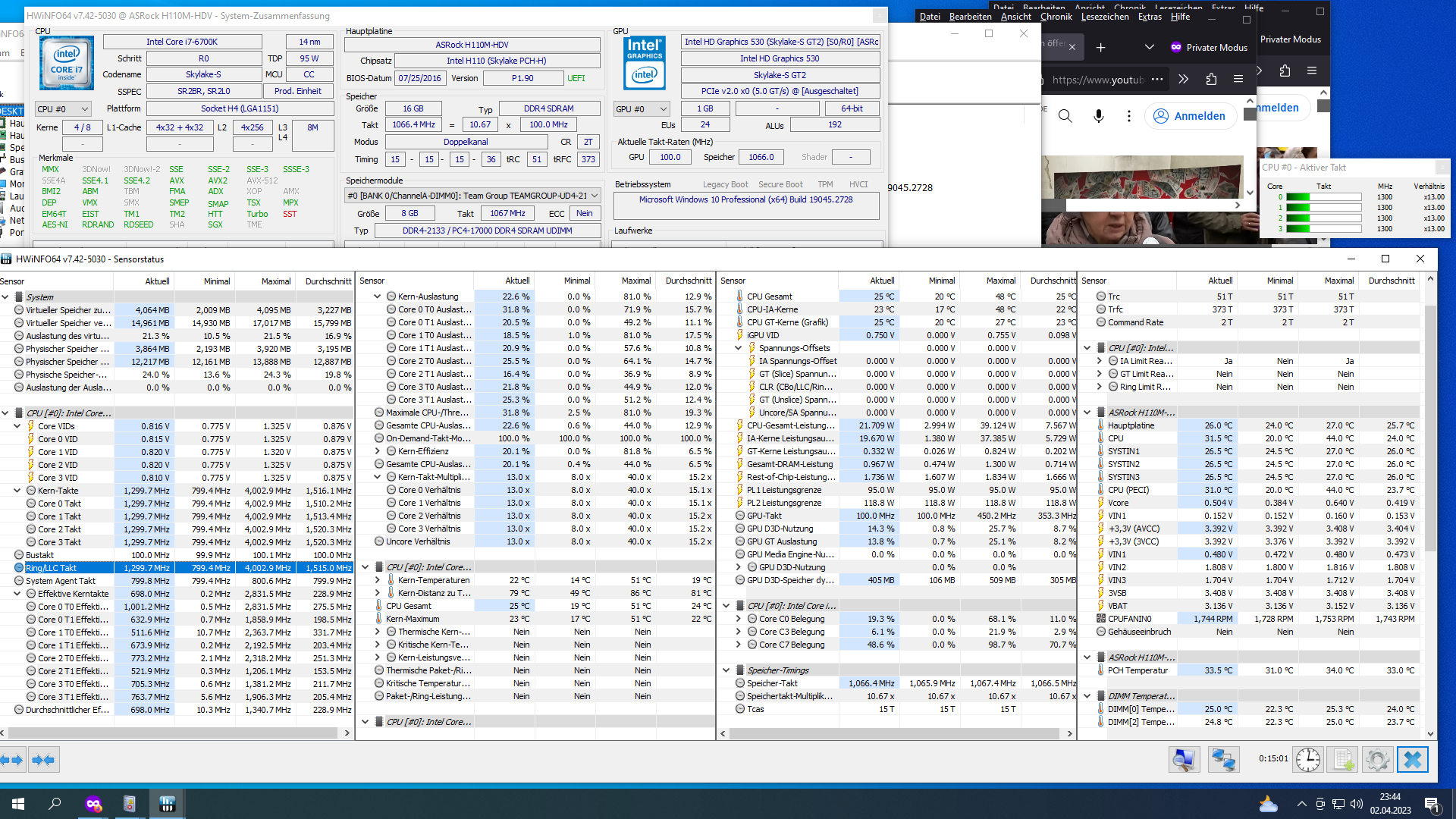Screen dimensions: 1456x819
Task: Click the expand-columns arrows icon bottom left
Action: point(11,759)
